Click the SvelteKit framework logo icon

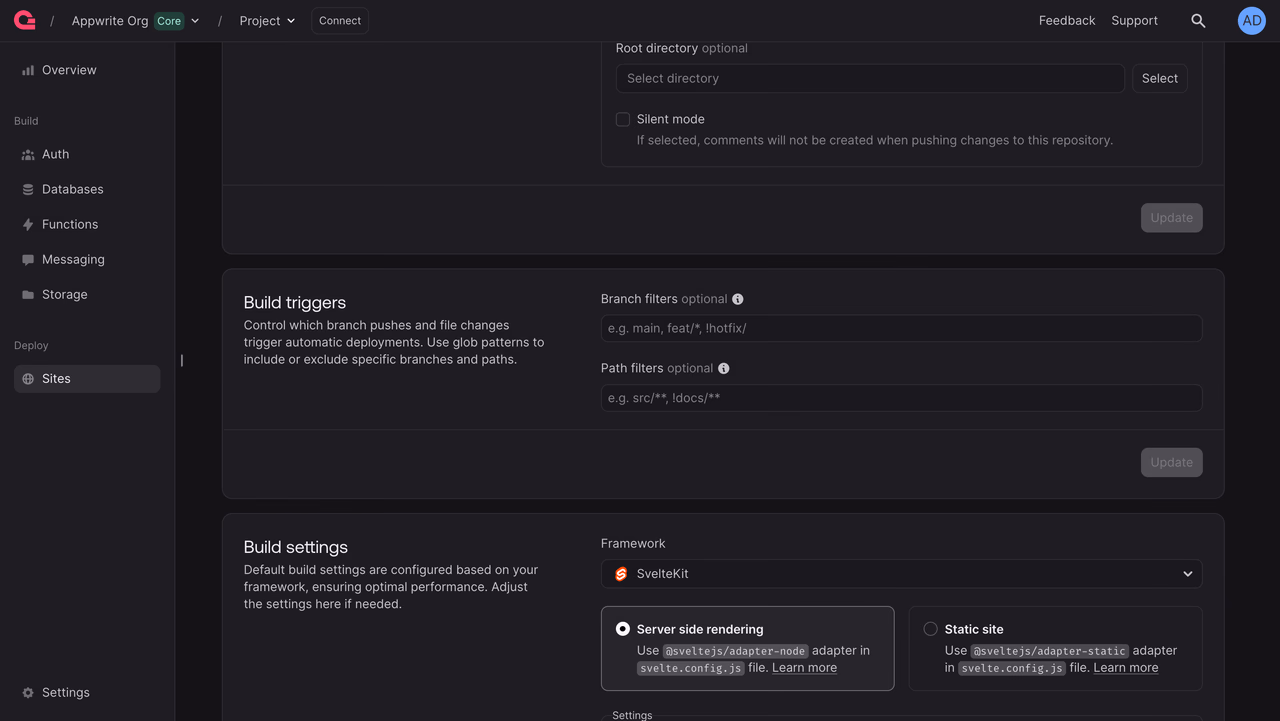tap(621, 574)
